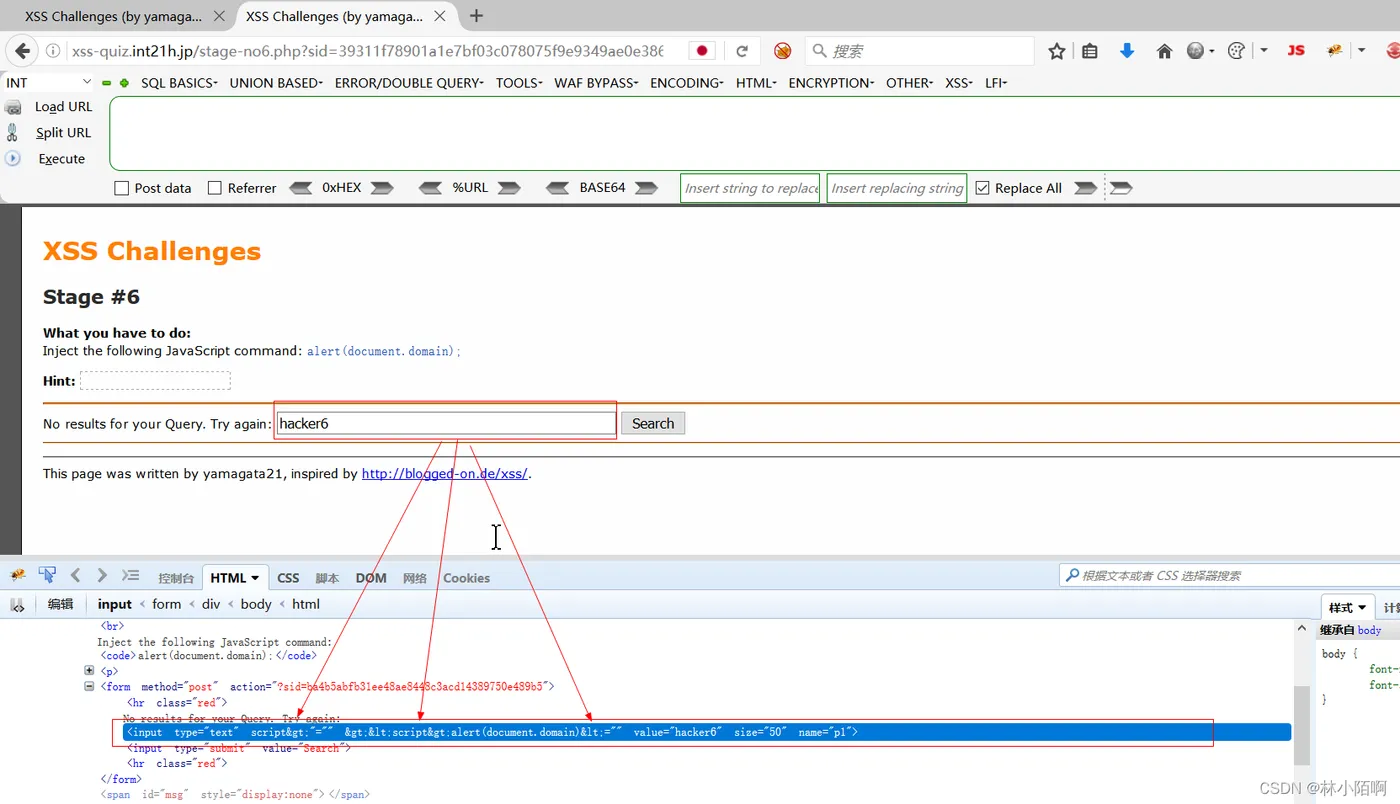The width and height of the screenshot is (1400, 804).
Task: Click the NoScript blocked icon beside reload
Action: click(783, 51)
